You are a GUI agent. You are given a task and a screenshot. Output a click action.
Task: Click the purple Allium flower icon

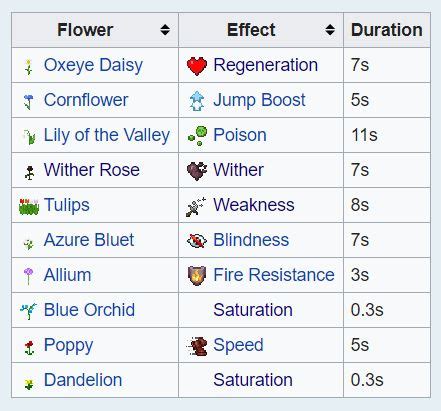29,276
